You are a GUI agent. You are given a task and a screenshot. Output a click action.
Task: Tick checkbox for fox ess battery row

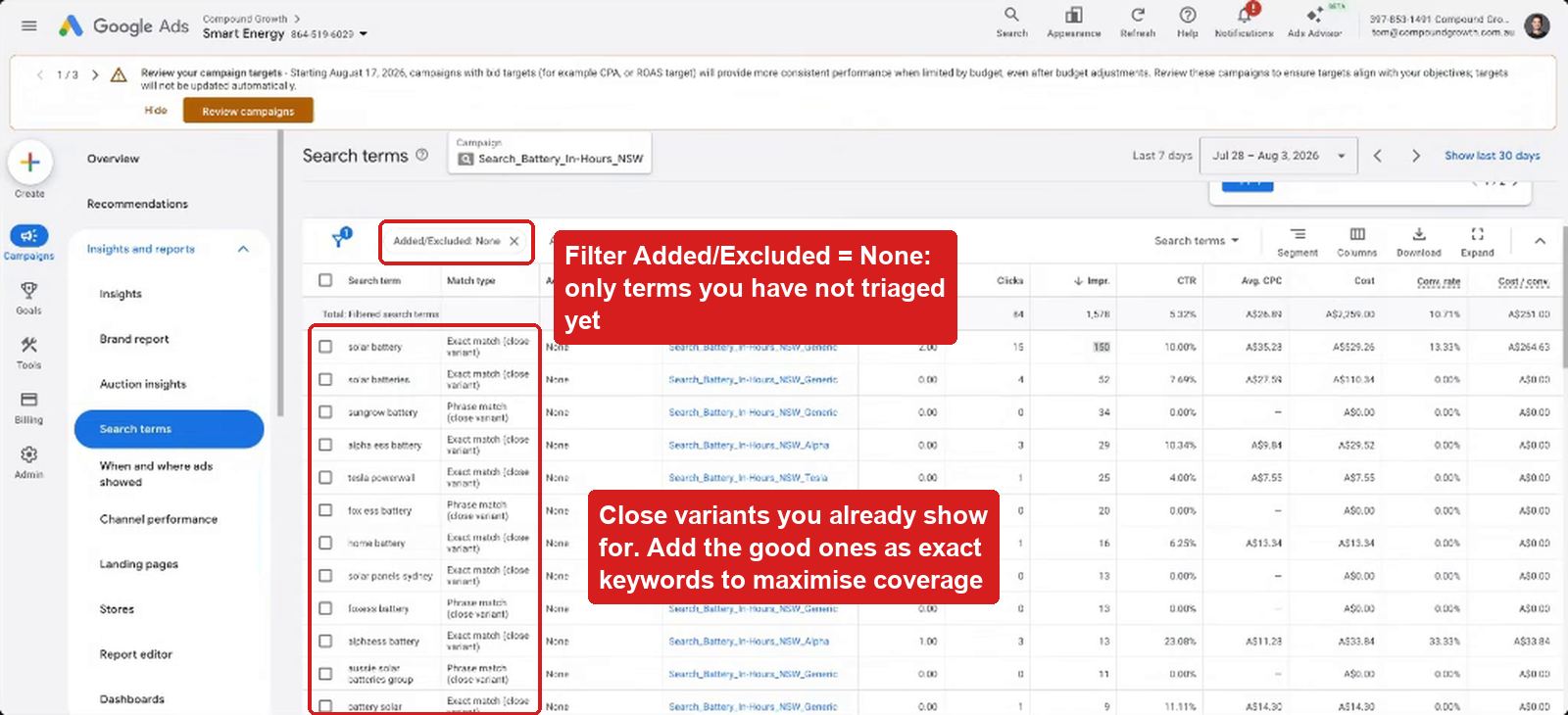coord(325,510)
